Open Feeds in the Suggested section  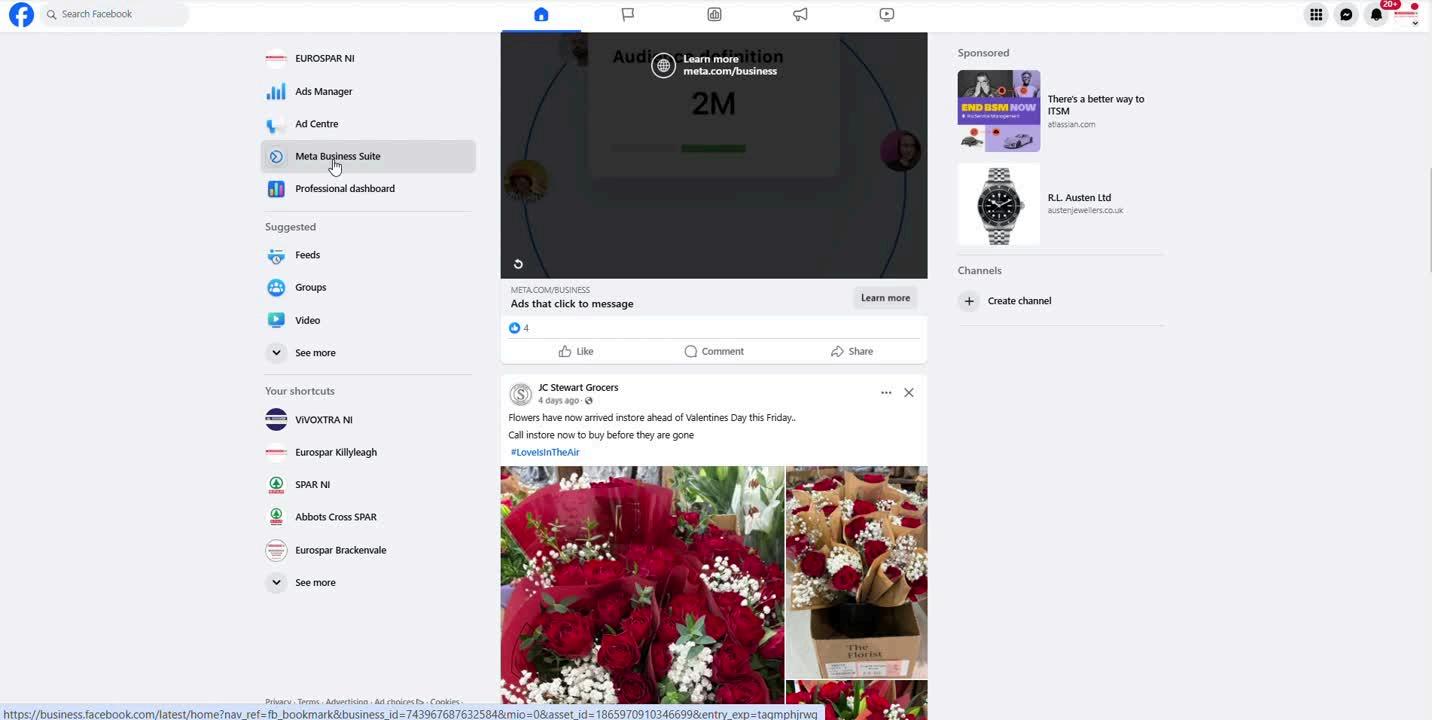coord(368,255)
